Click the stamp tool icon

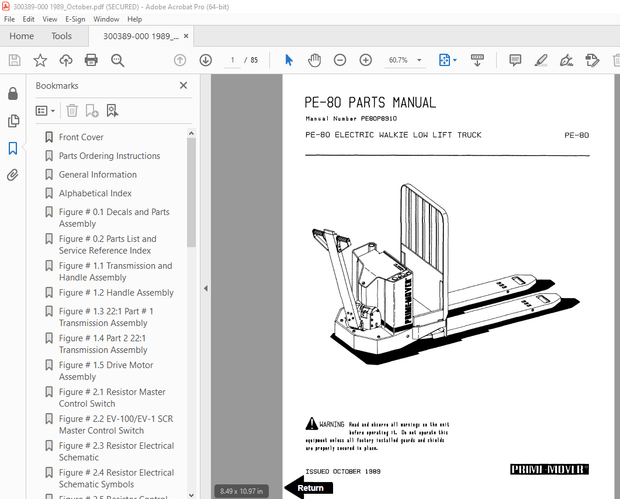[x=592, y=60]
